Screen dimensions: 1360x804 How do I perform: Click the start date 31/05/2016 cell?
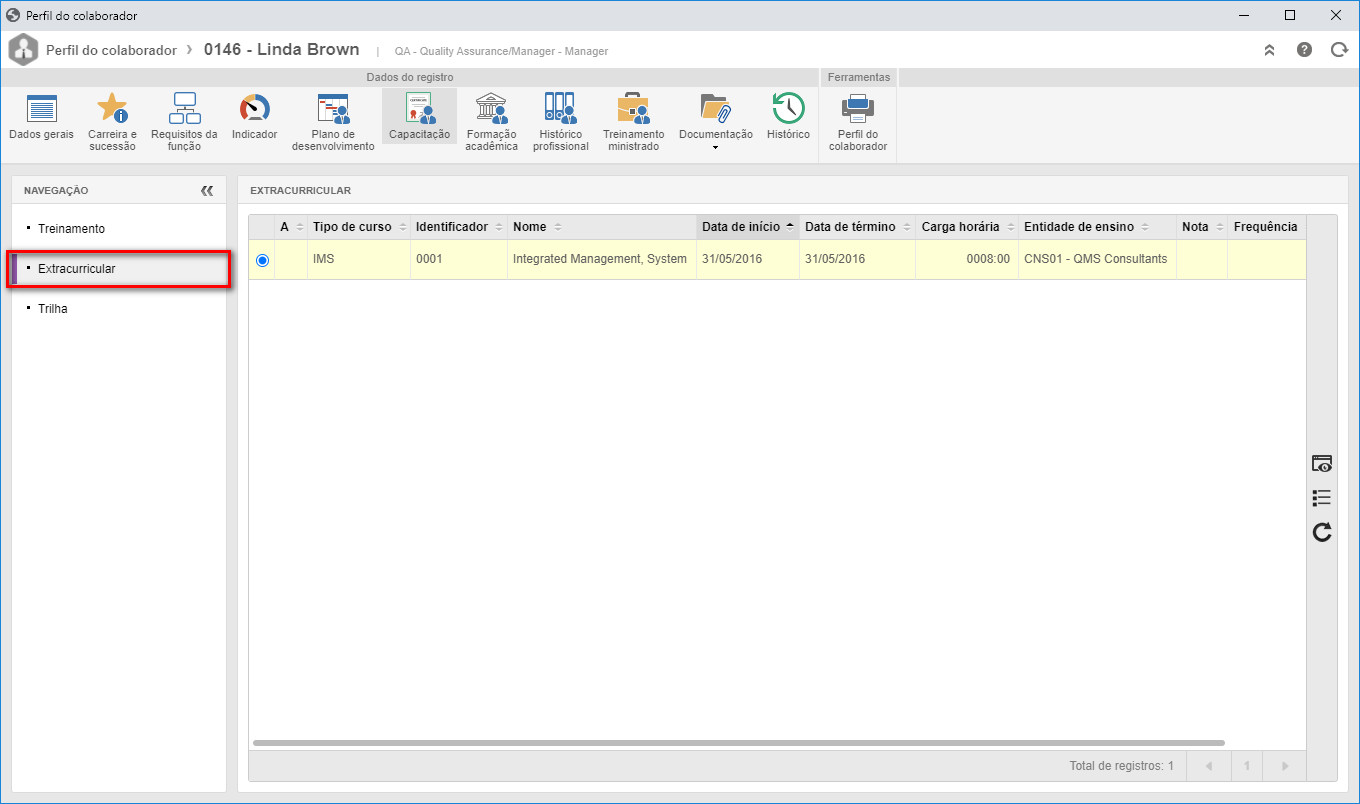[748, 259]
